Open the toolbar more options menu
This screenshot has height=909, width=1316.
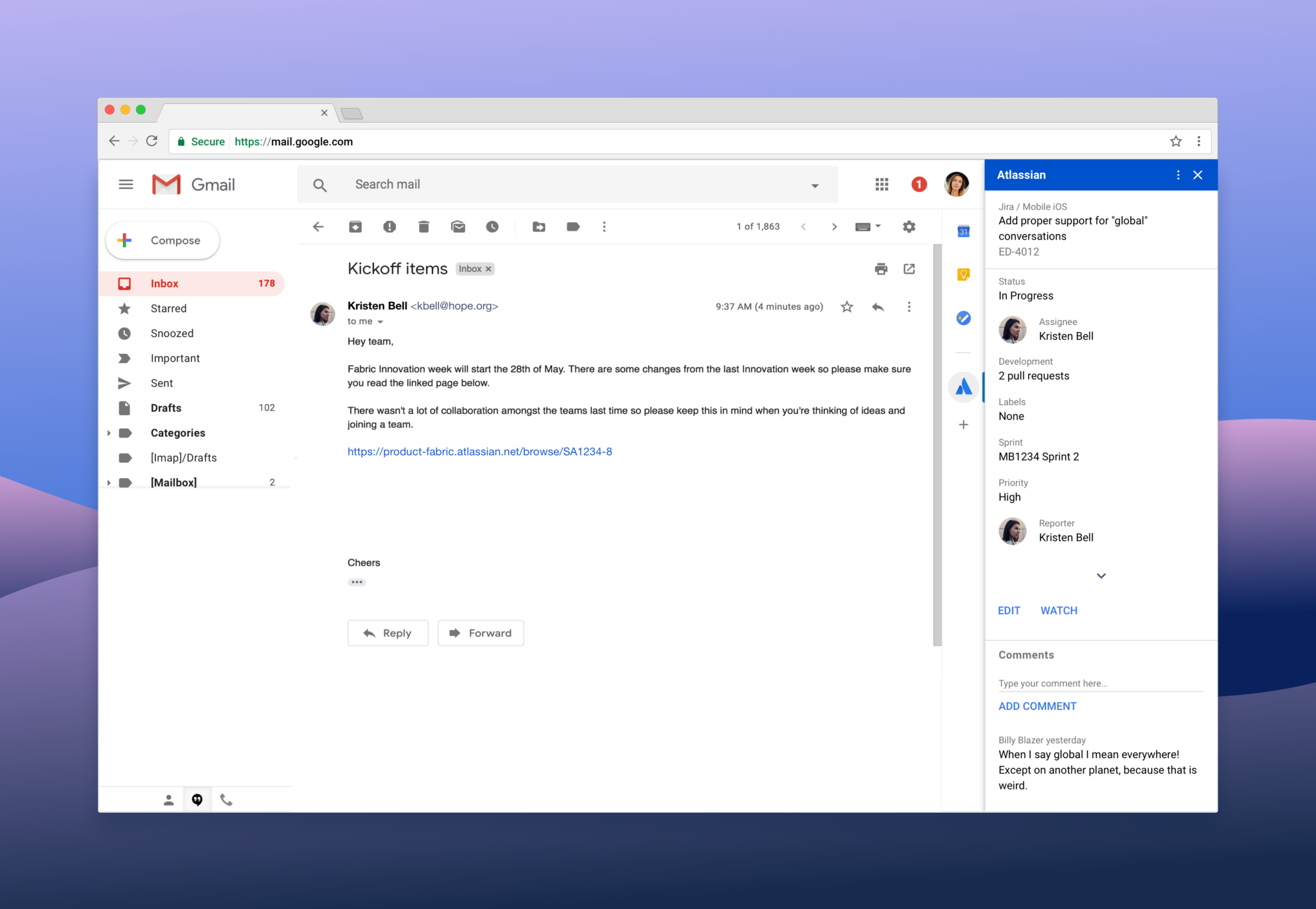pyautogui.click(x=604, y=227)
